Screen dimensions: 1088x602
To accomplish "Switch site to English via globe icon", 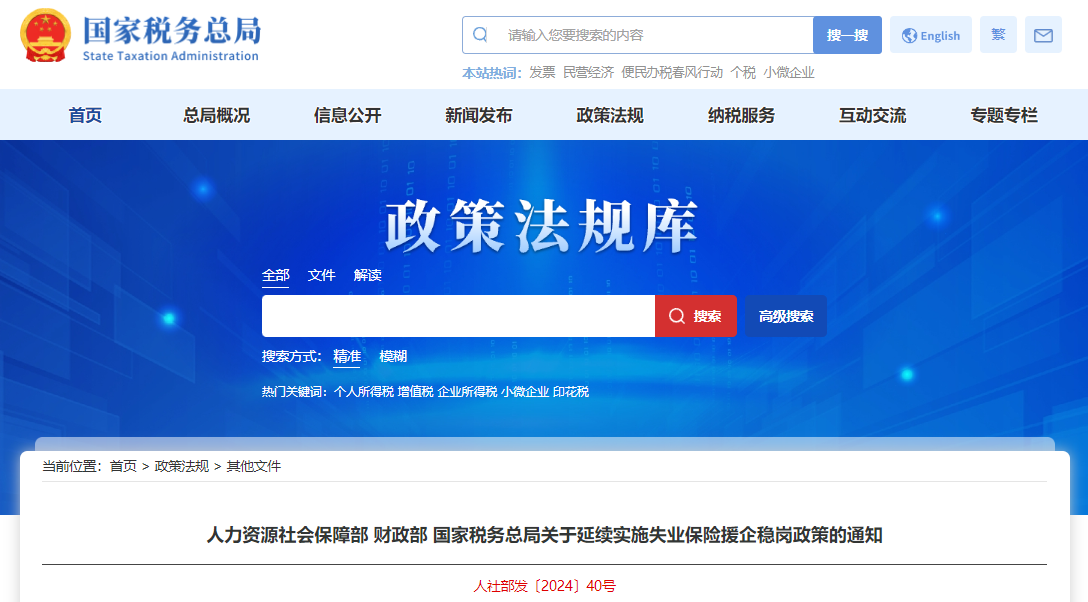I will (930, 35).
